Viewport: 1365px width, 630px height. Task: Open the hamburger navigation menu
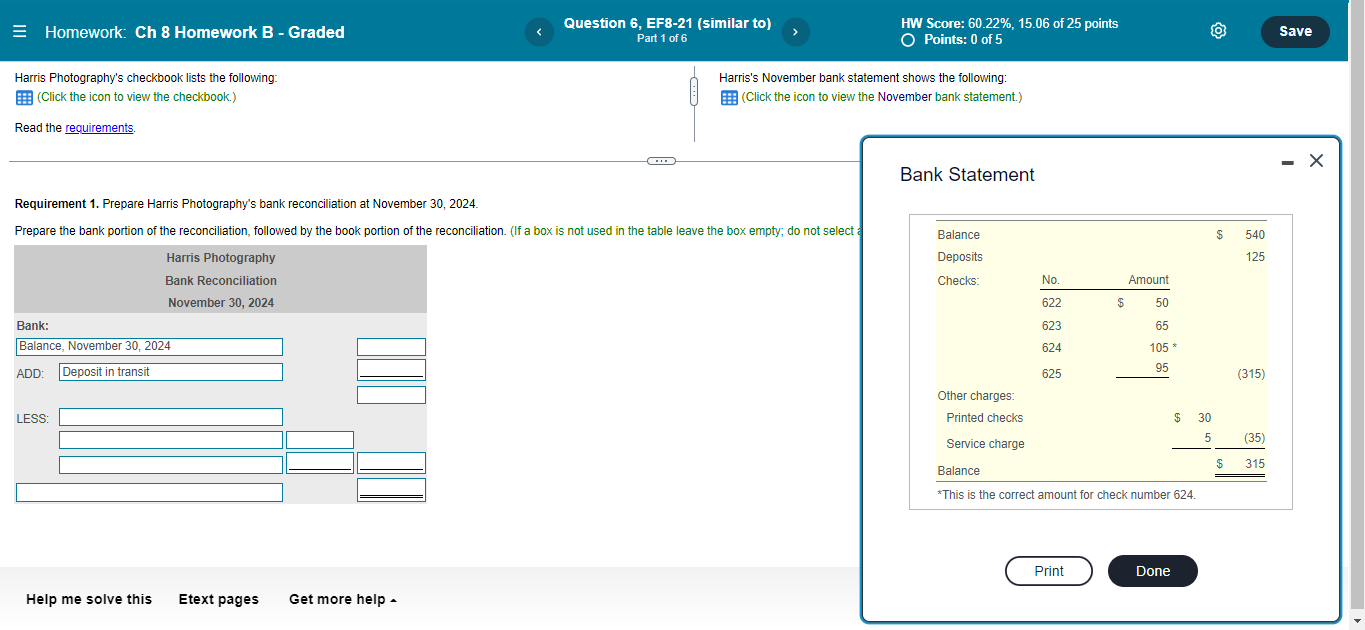(19, 31)
